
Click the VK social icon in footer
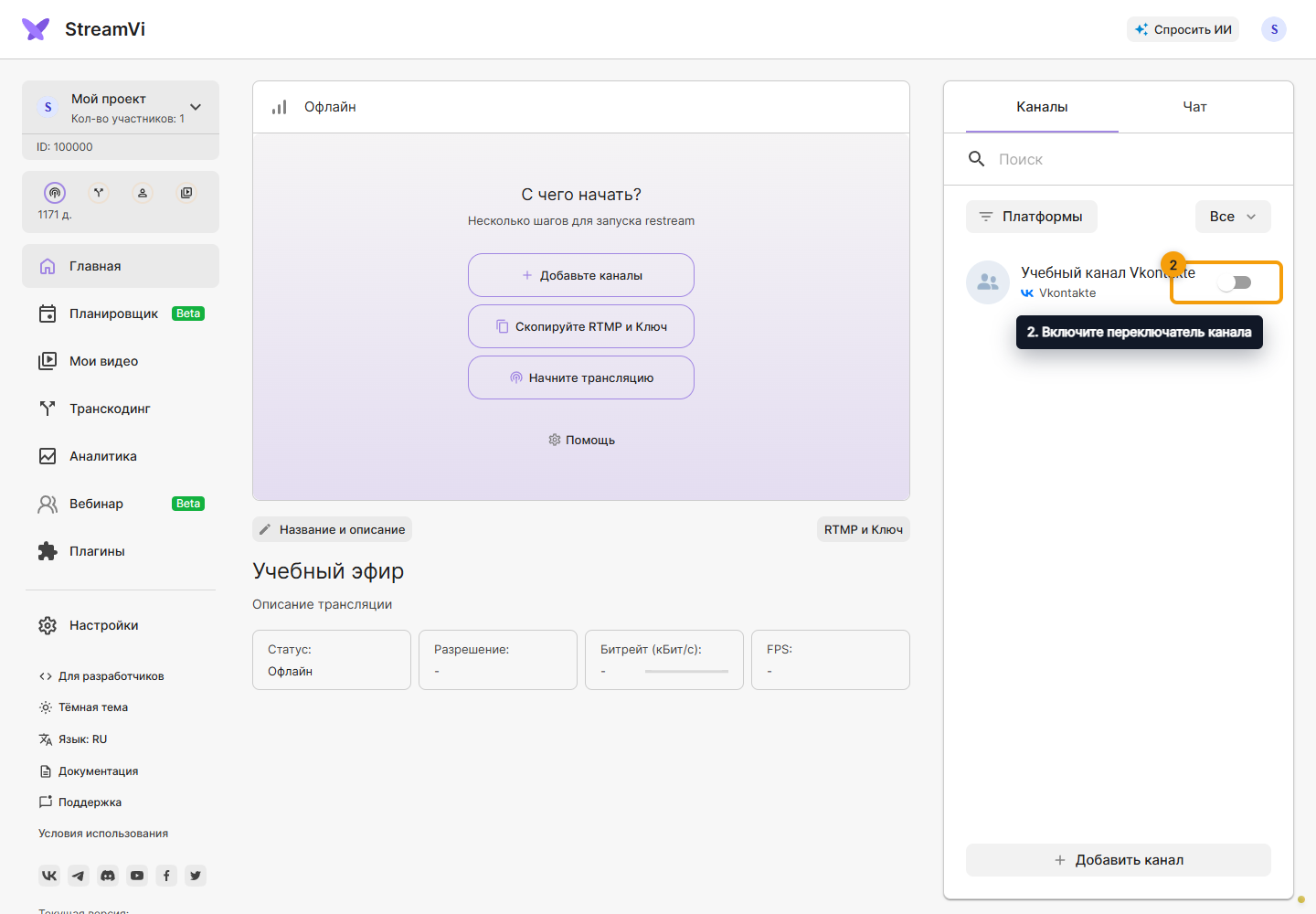pos(49,876)
